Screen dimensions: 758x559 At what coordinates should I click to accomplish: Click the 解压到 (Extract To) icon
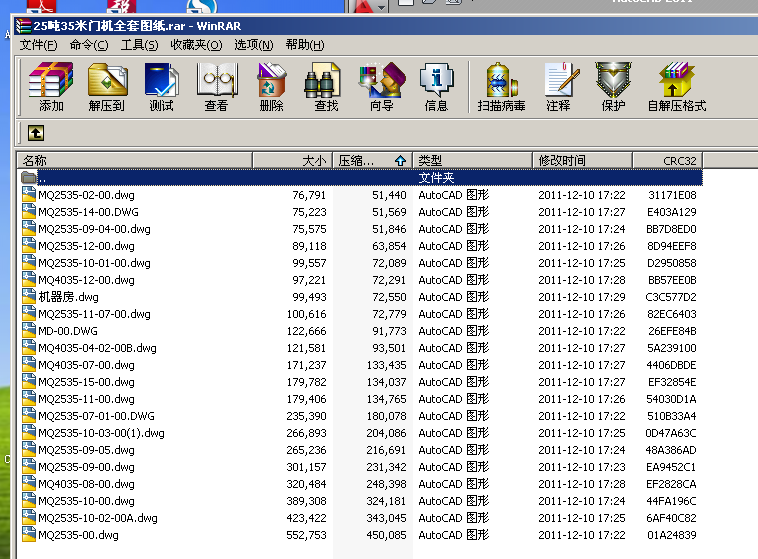pos(107,87)
